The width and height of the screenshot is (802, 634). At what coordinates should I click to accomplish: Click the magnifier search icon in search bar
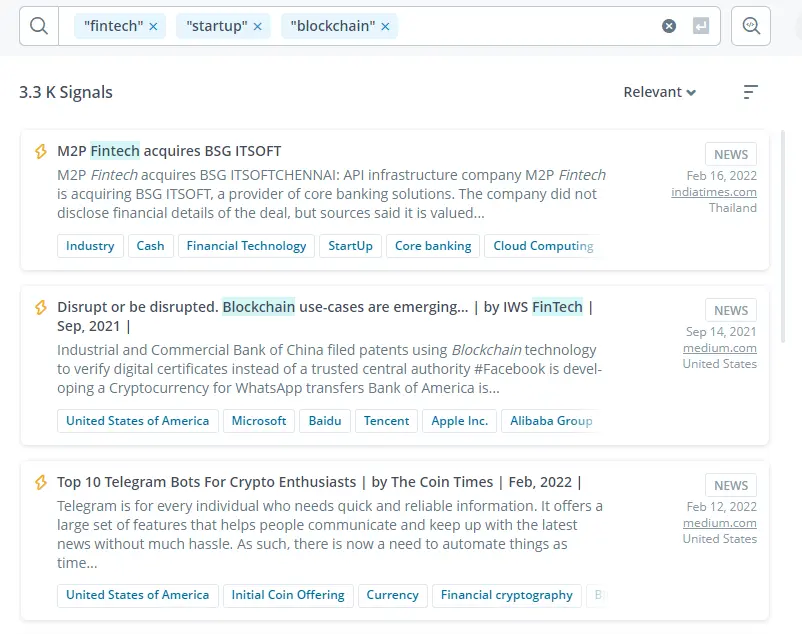click(39, 26)
